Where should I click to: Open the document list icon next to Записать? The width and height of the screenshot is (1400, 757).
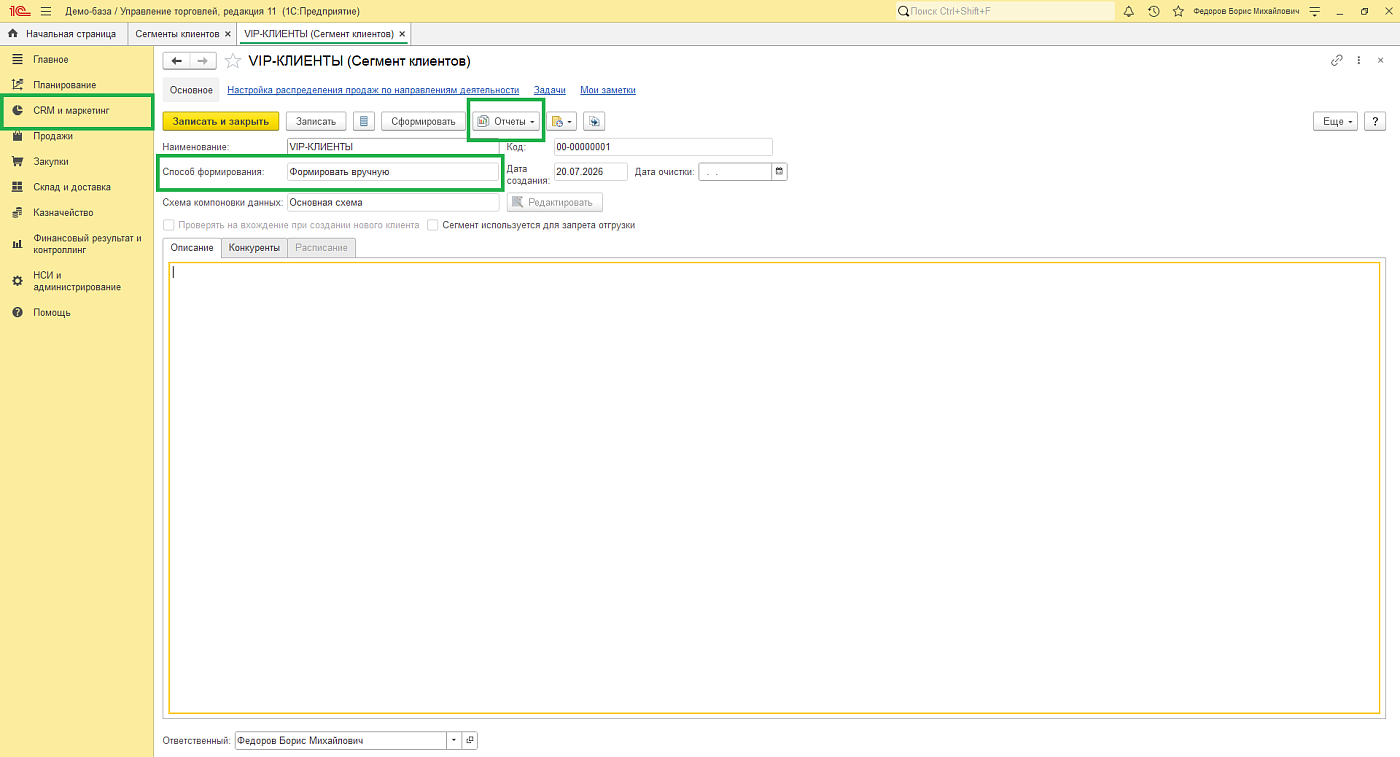(x=364, y=121)
